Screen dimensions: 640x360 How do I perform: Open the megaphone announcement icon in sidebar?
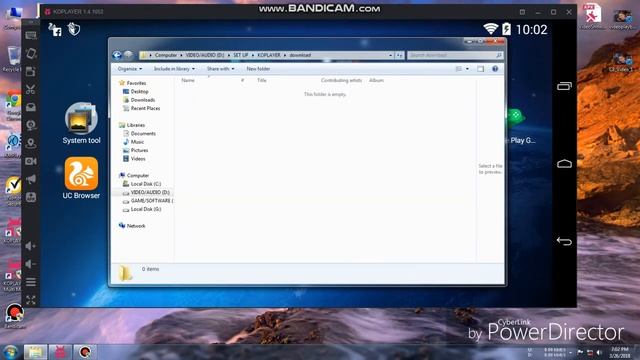pyautogui.click(x=31, y=179)
